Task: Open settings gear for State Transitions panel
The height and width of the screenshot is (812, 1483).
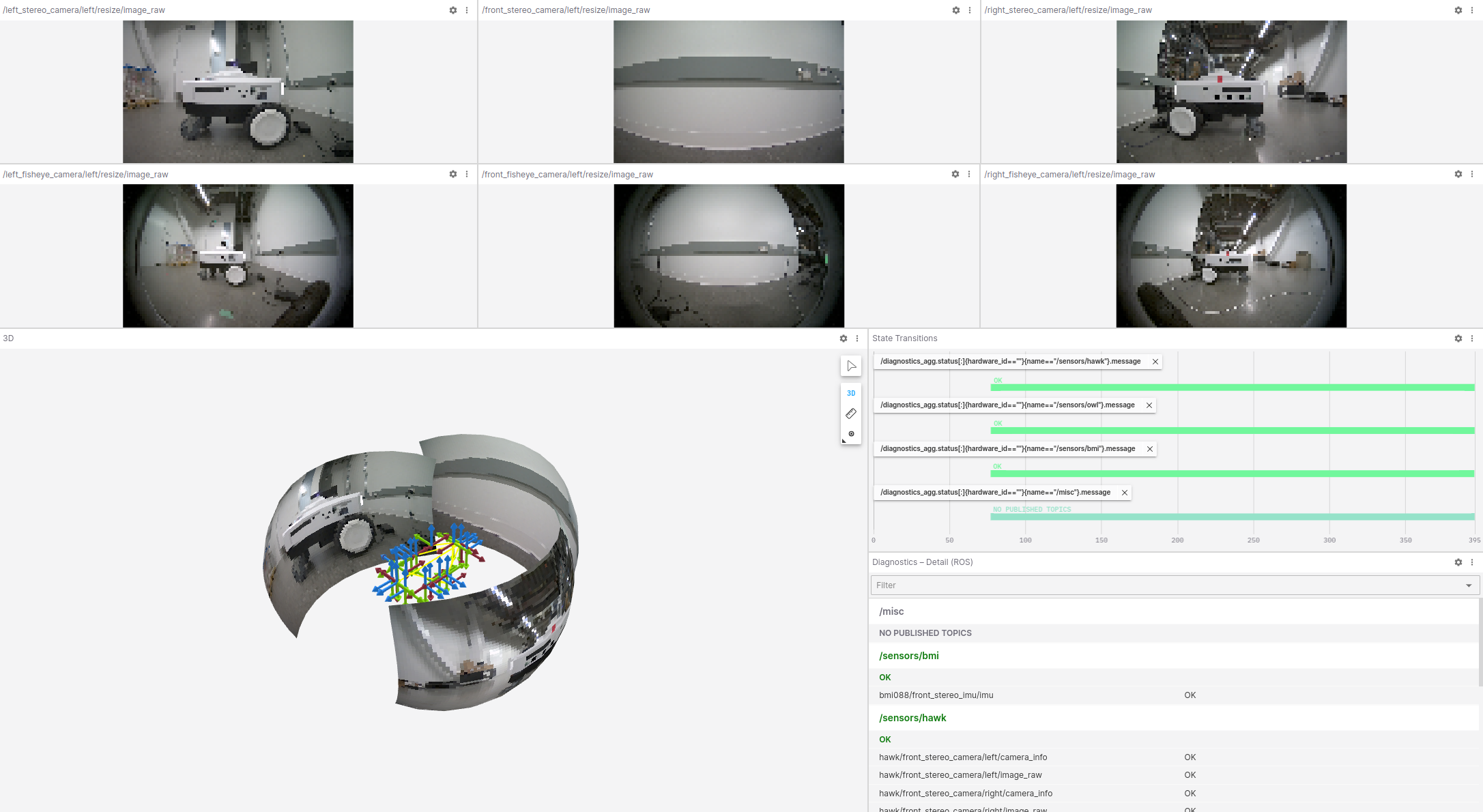Action: point(1458,338)
